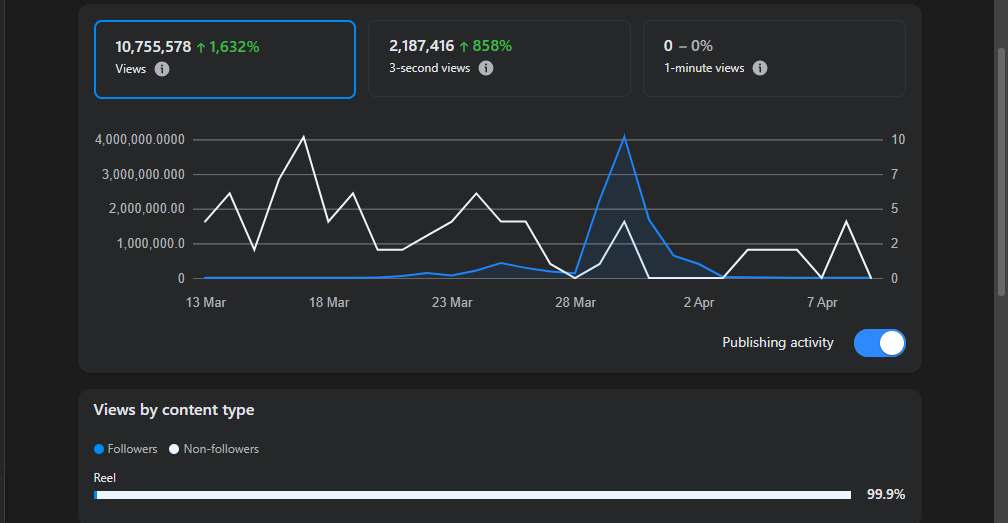Turn off the Publishing activity toggle

(x=879, y=343)
